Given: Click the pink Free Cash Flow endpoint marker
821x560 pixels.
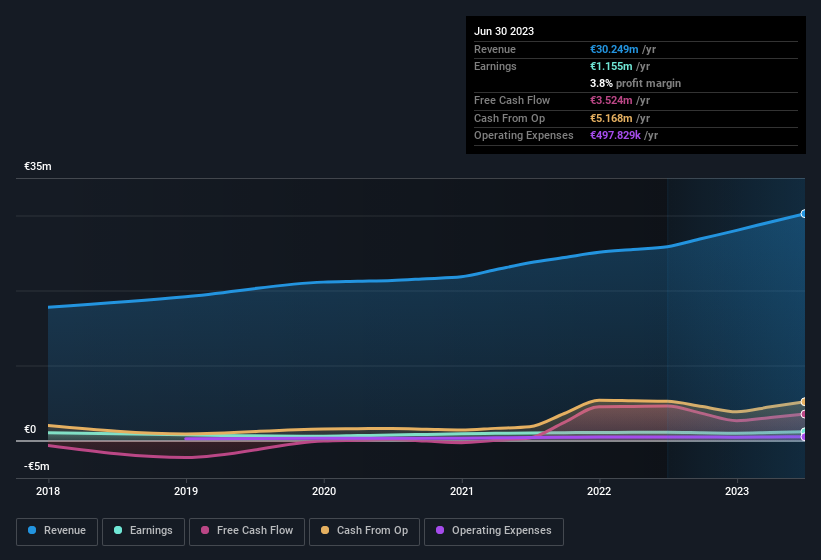Looking at the screenshot, I should pyautogui.click(x=804, y=414).
